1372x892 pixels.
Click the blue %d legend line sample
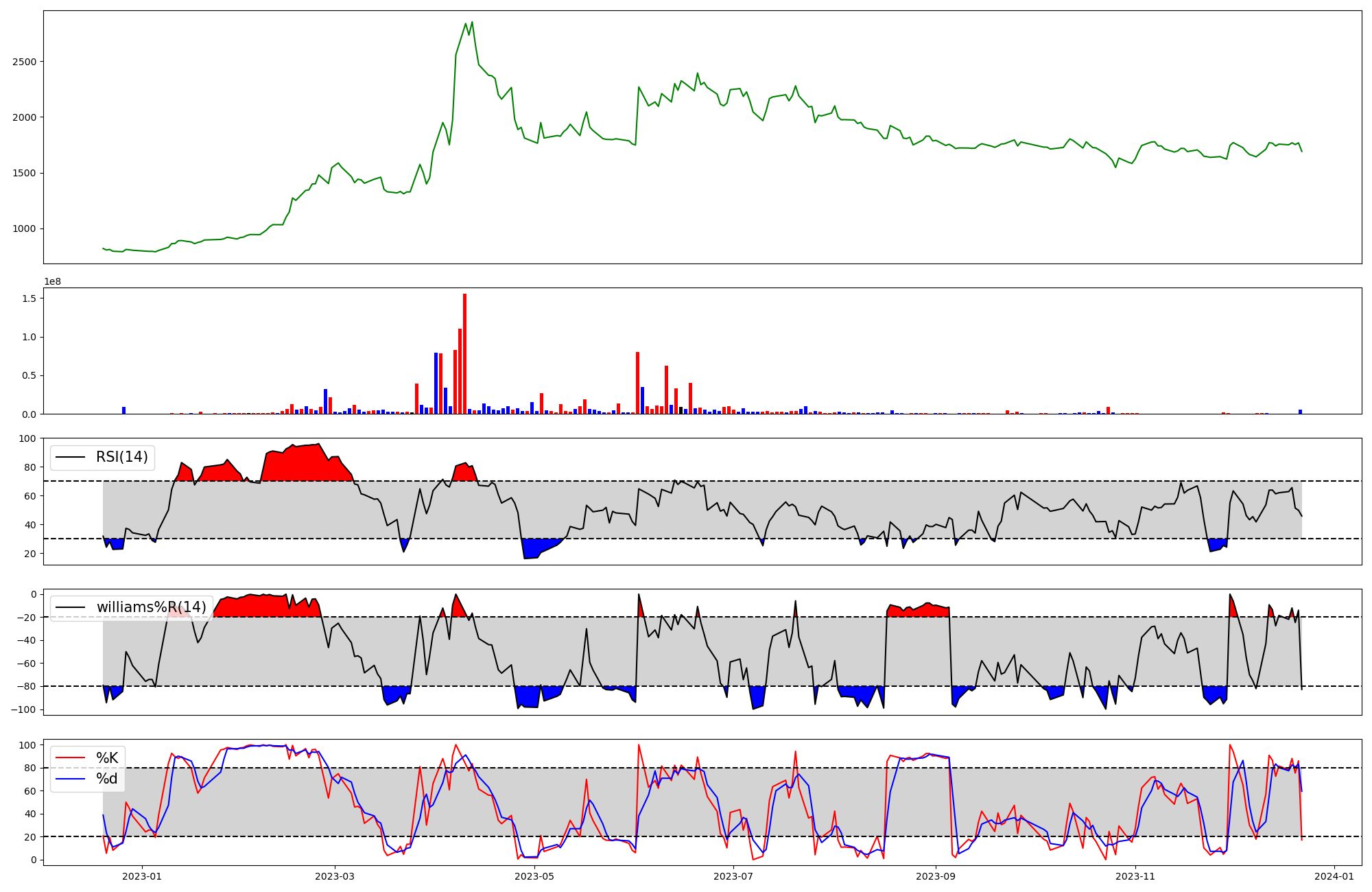(x=70, y=779)
